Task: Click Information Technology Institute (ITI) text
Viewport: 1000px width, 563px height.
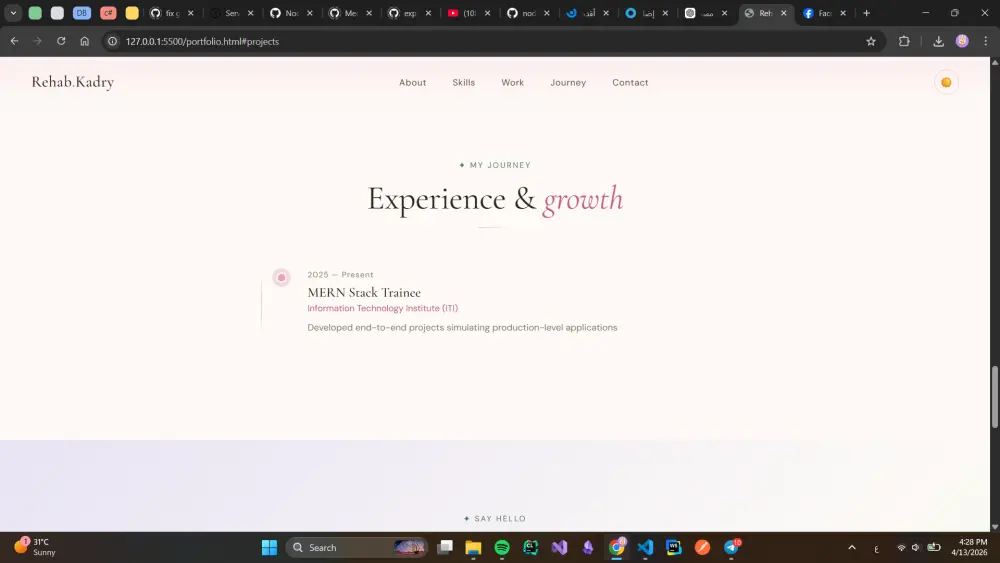Action: [383, 308]
